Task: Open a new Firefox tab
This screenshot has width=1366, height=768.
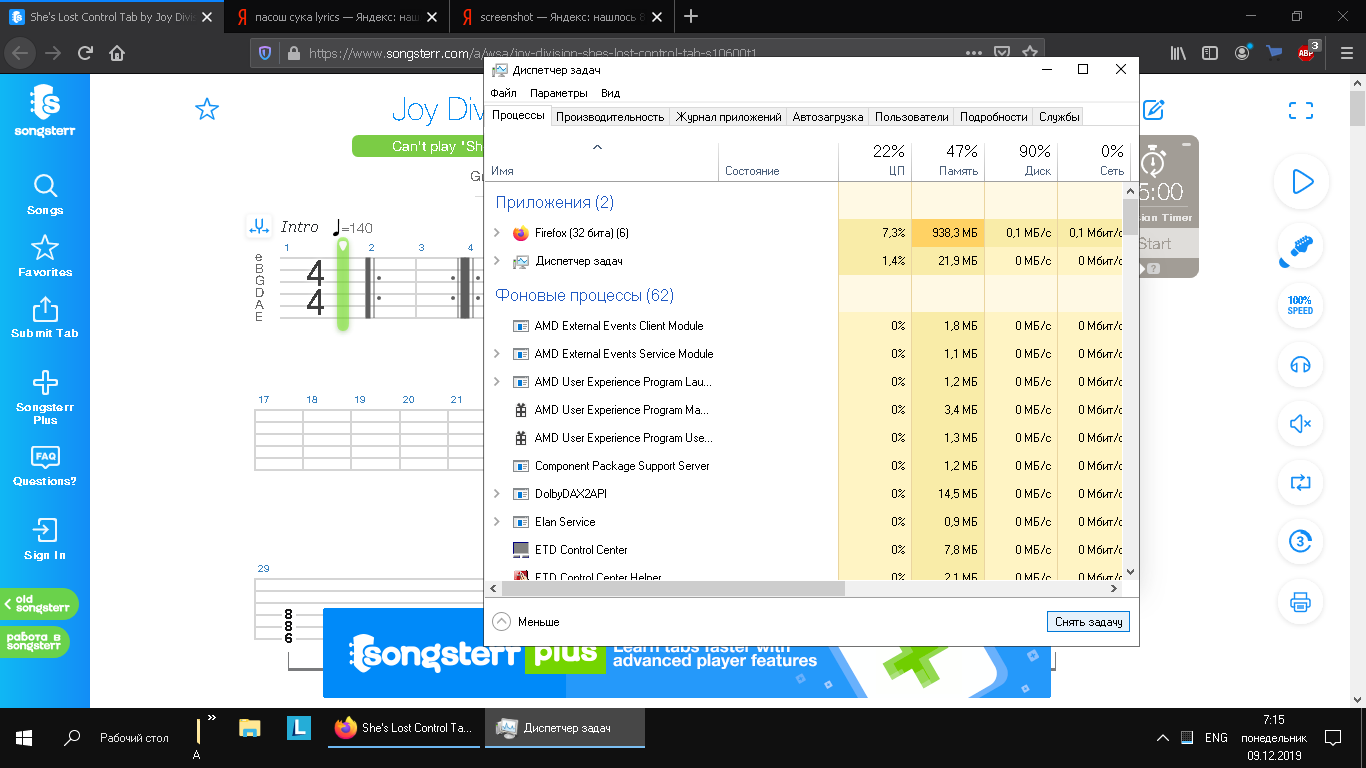Action: pos(691,16)
